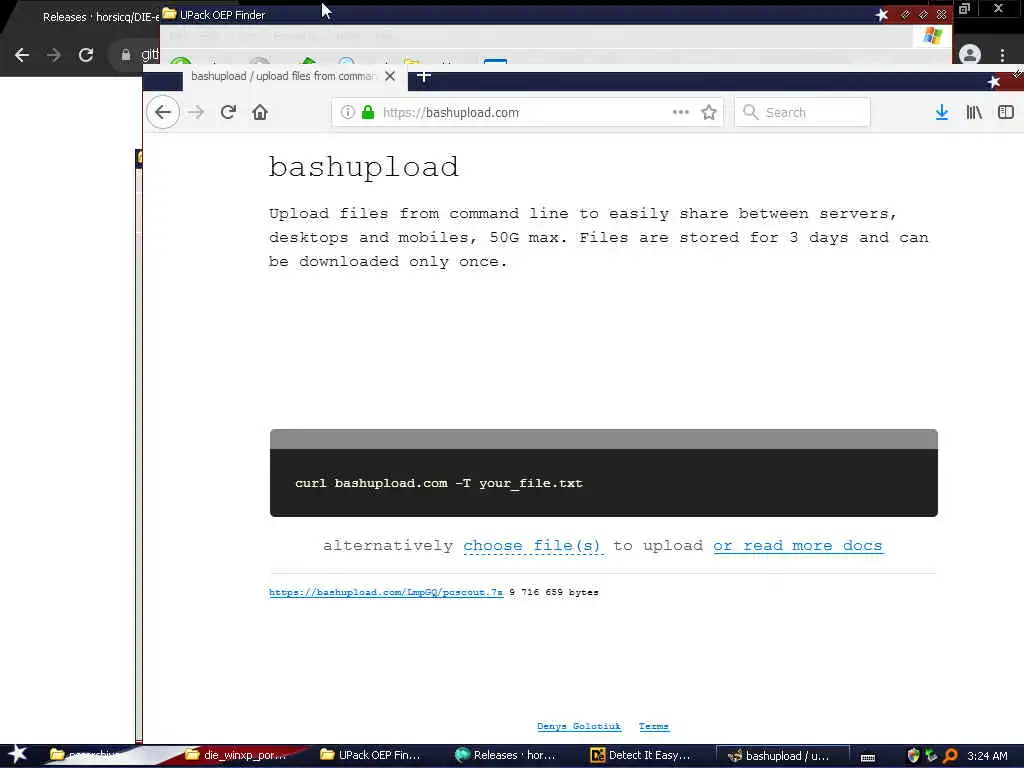Screen dimensions: 1024x768
Task: Click the keyboard icon in system tray
Action: click(x=868, y=758)
